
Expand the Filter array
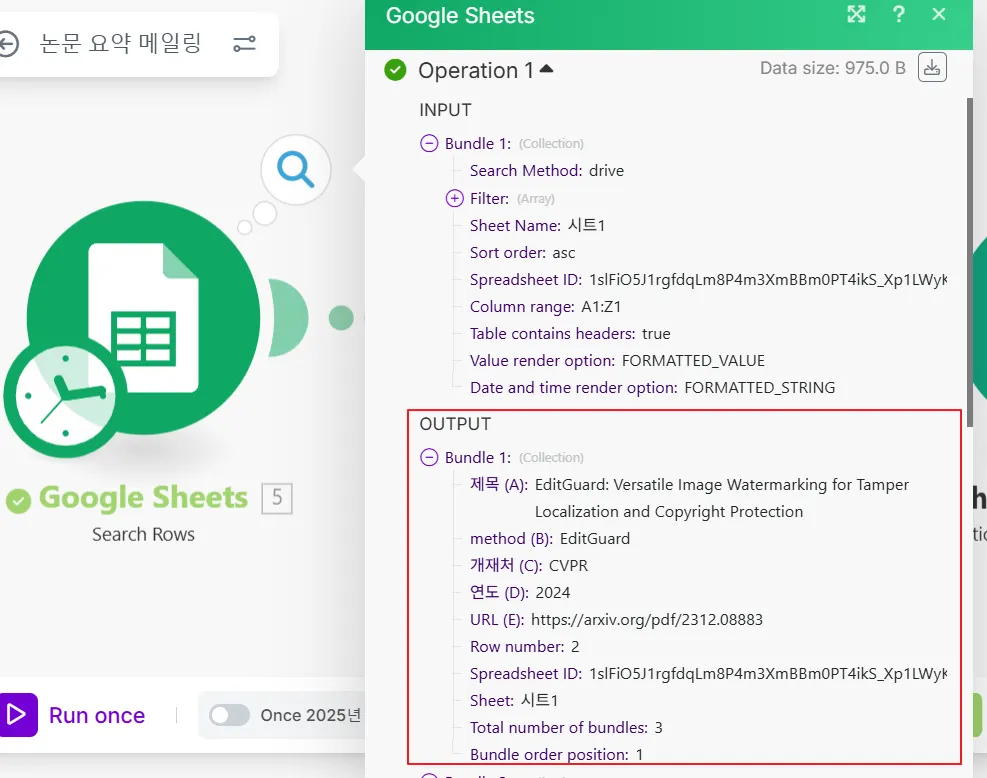click(454, 198)
